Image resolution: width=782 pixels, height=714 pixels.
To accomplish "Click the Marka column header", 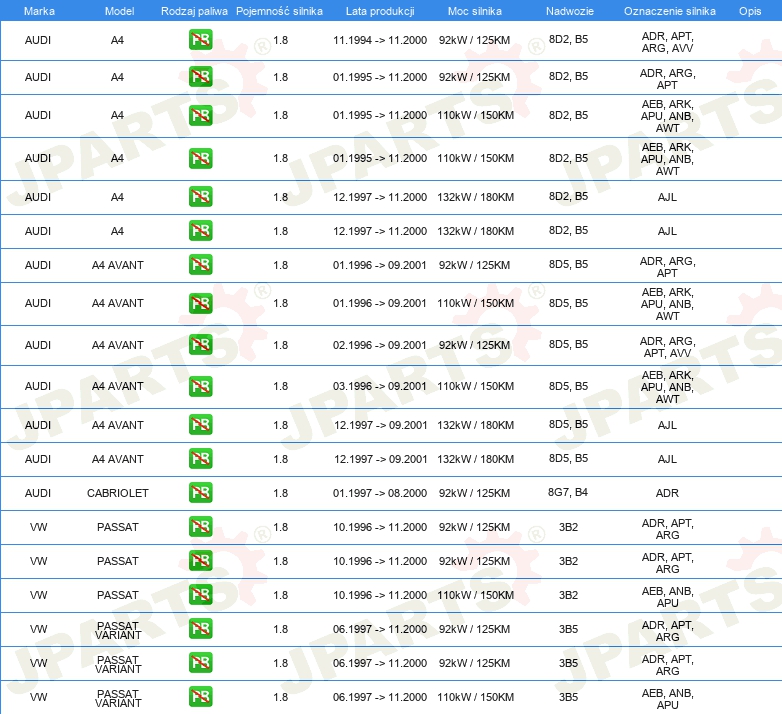I will tap(39, 11).
